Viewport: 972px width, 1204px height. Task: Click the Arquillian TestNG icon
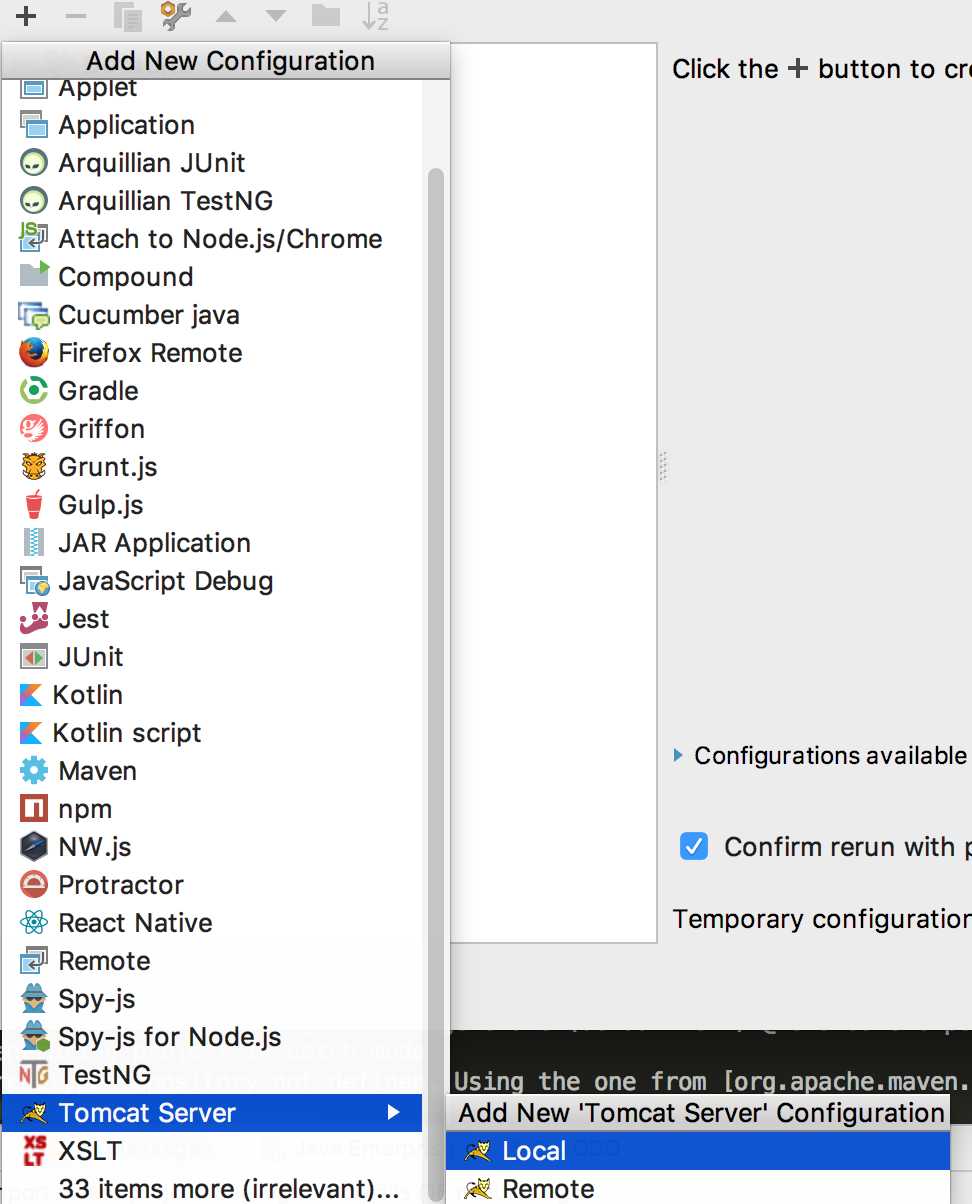(x=34, y=201)
